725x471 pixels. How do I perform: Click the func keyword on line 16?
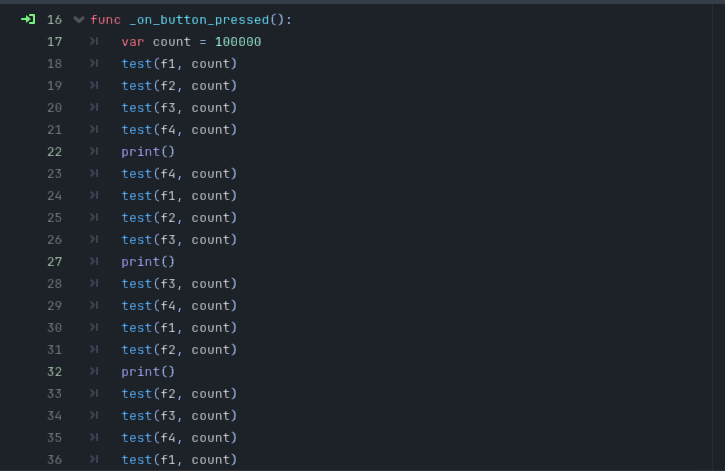[x=105, y=20]
